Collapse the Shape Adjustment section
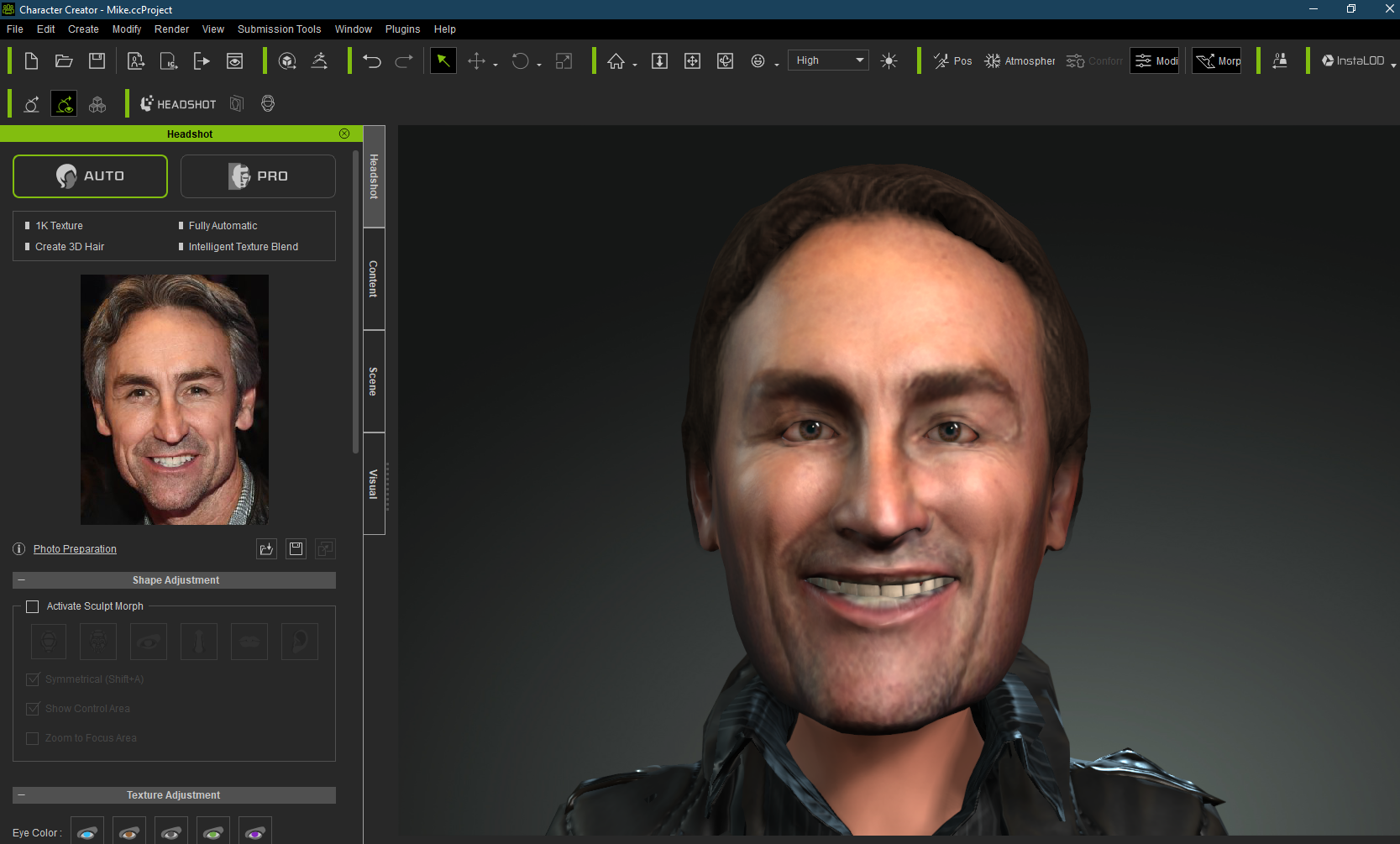Viewport: 1400px width, 844px height. coord(22,580)
